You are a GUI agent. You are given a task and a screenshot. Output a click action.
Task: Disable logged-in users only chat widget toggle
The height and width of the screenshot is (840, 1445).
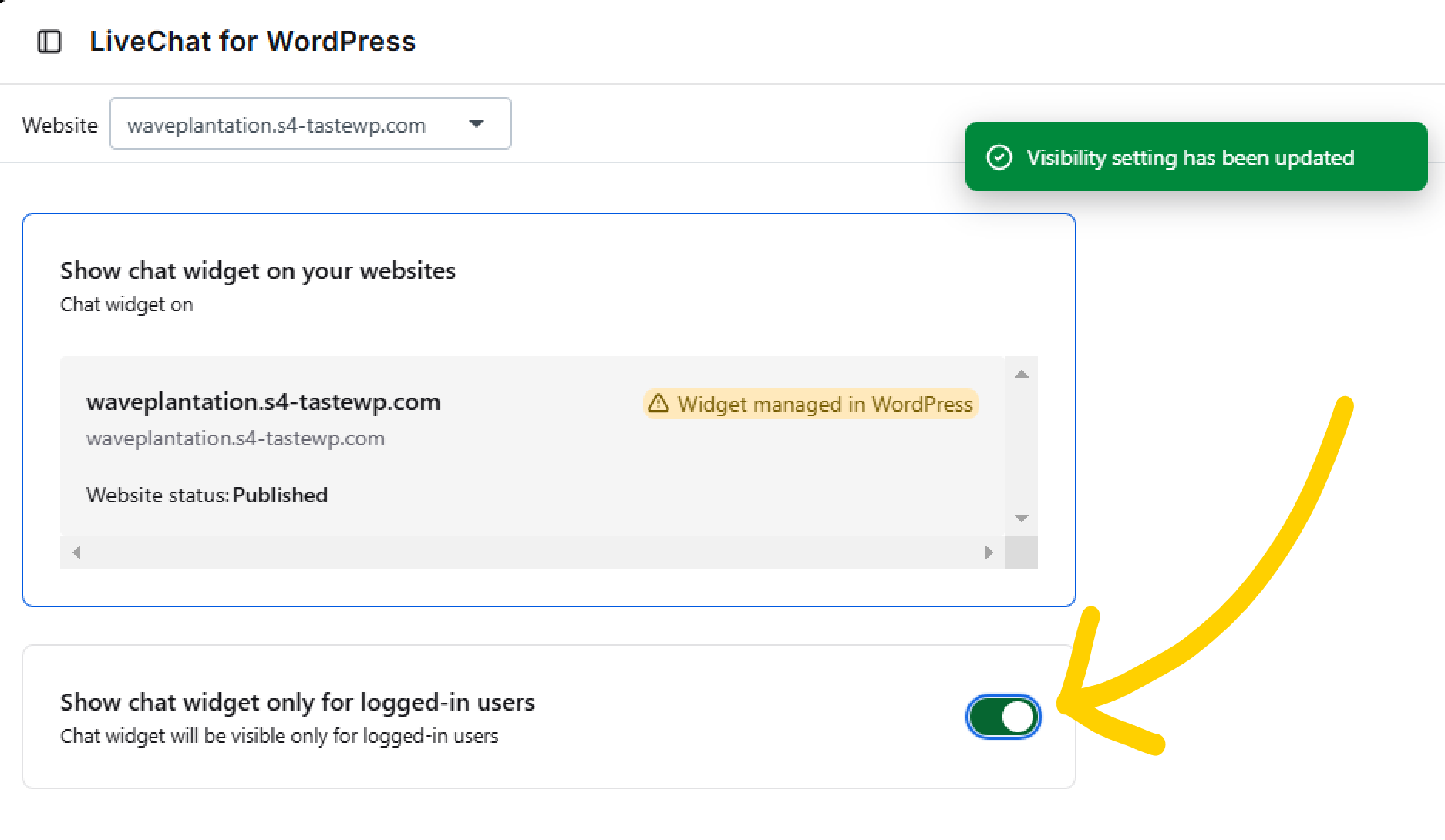point(1003,717)
